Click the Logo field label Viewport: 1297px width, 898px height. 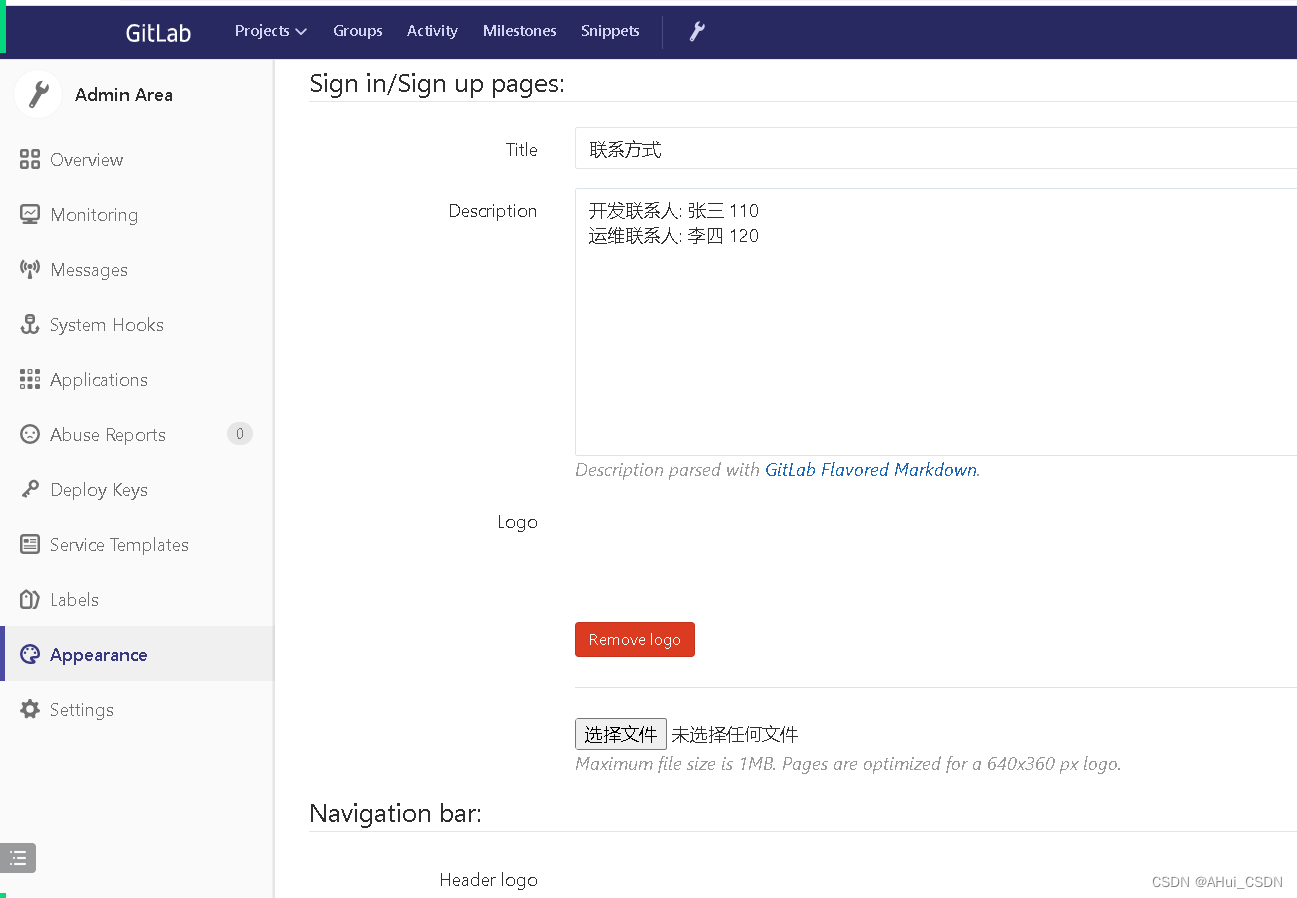517,522
